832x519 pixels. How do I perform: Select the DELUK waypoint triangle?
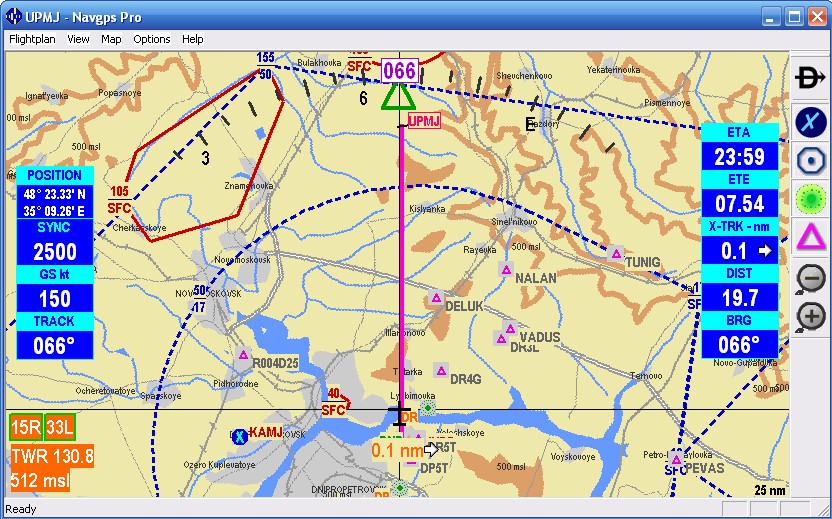436,298
